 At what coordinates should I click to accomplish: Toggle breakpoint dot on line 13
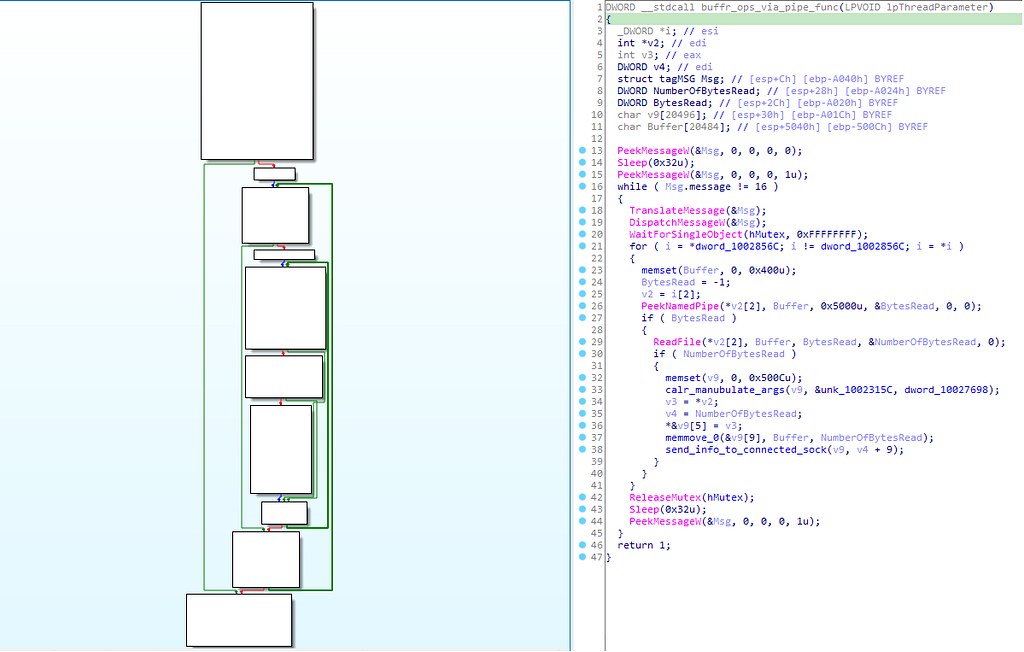583,150
